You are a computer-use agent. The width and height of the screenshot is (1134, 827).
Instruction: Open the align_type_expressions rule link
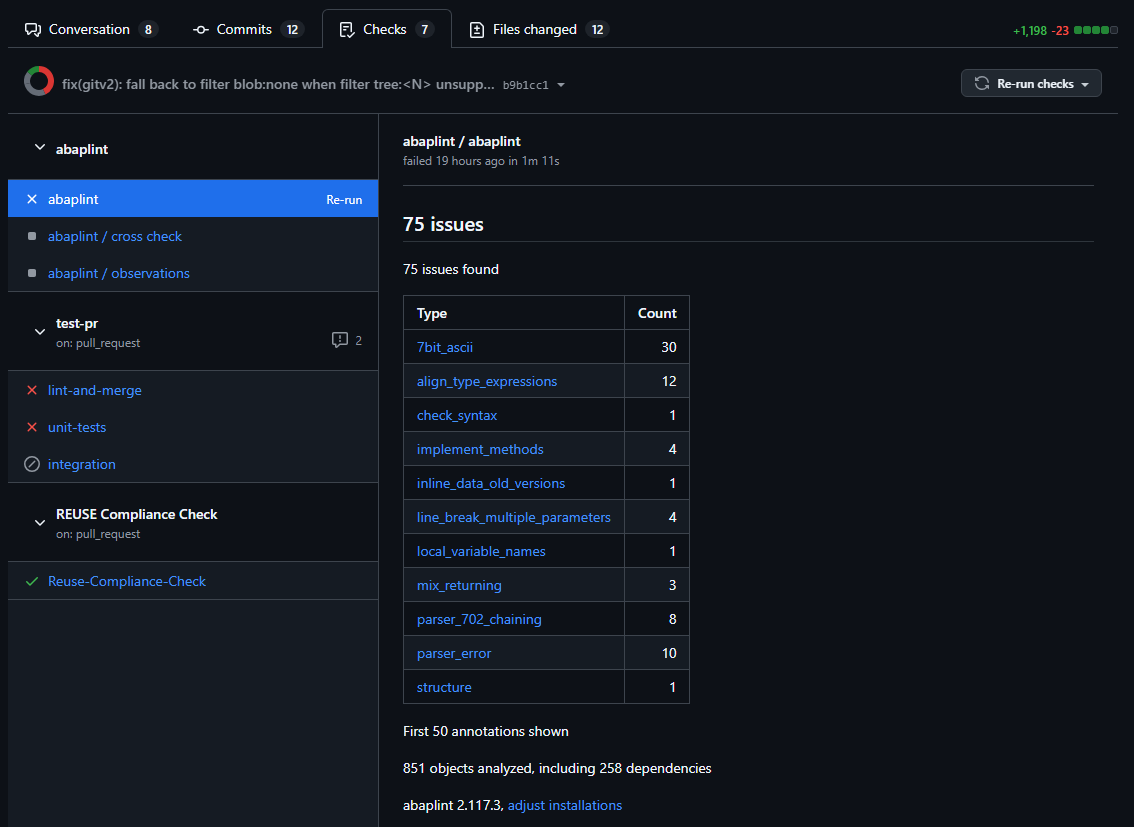click(487, 381)
